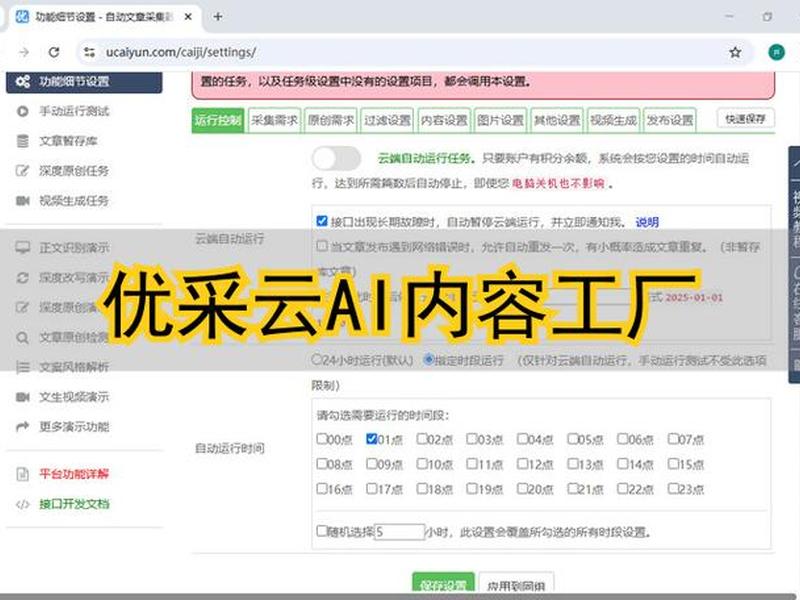Check the 23点 time slot
The width and height of the screenshot is (800, 600).
tap(673, 489)
